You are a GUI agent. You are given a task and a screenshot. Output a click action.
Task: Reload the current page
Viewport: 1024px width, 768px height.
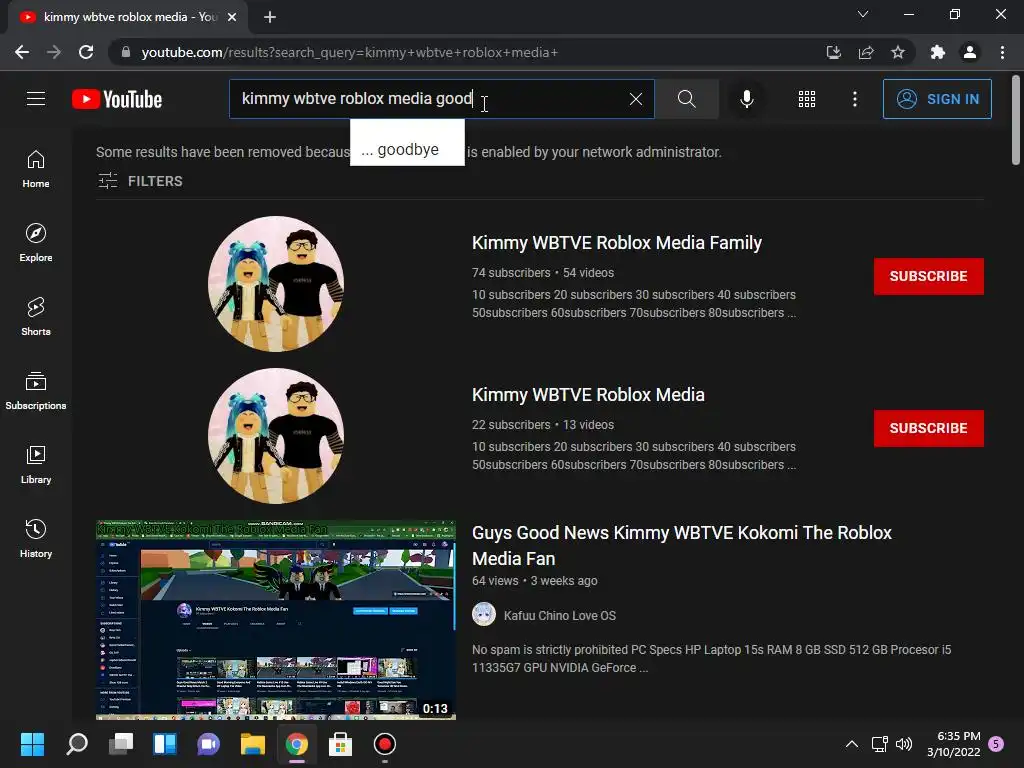[86, 52]
